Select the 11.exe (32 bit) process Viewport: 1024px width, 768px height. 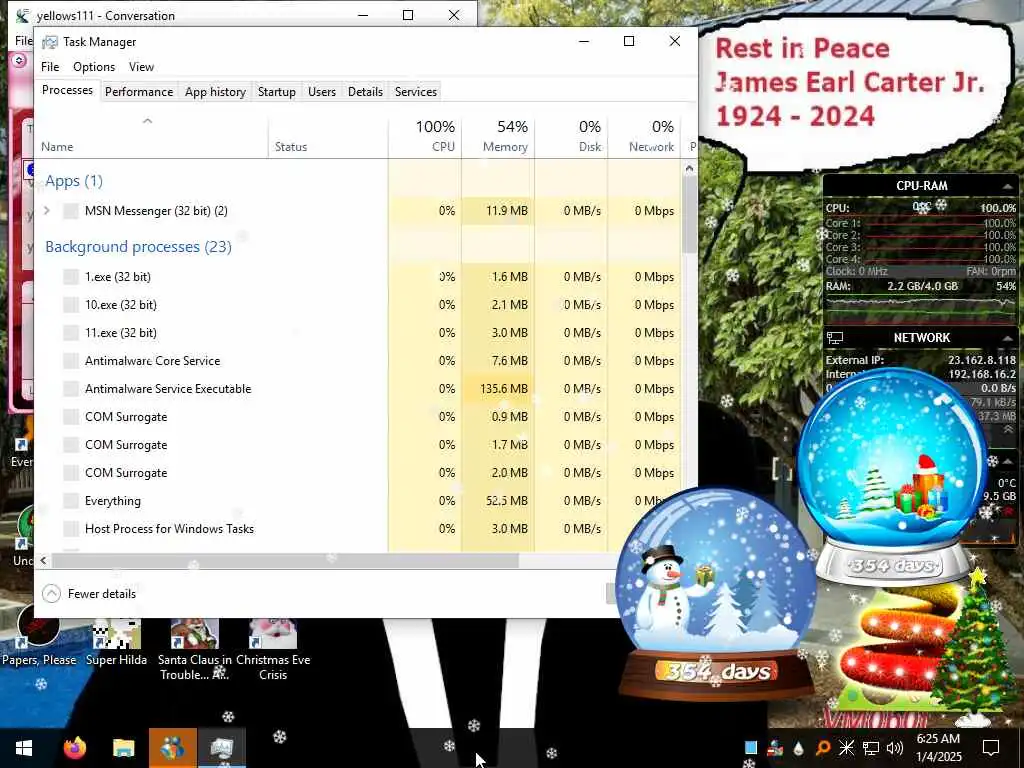(x=358, y=333)
